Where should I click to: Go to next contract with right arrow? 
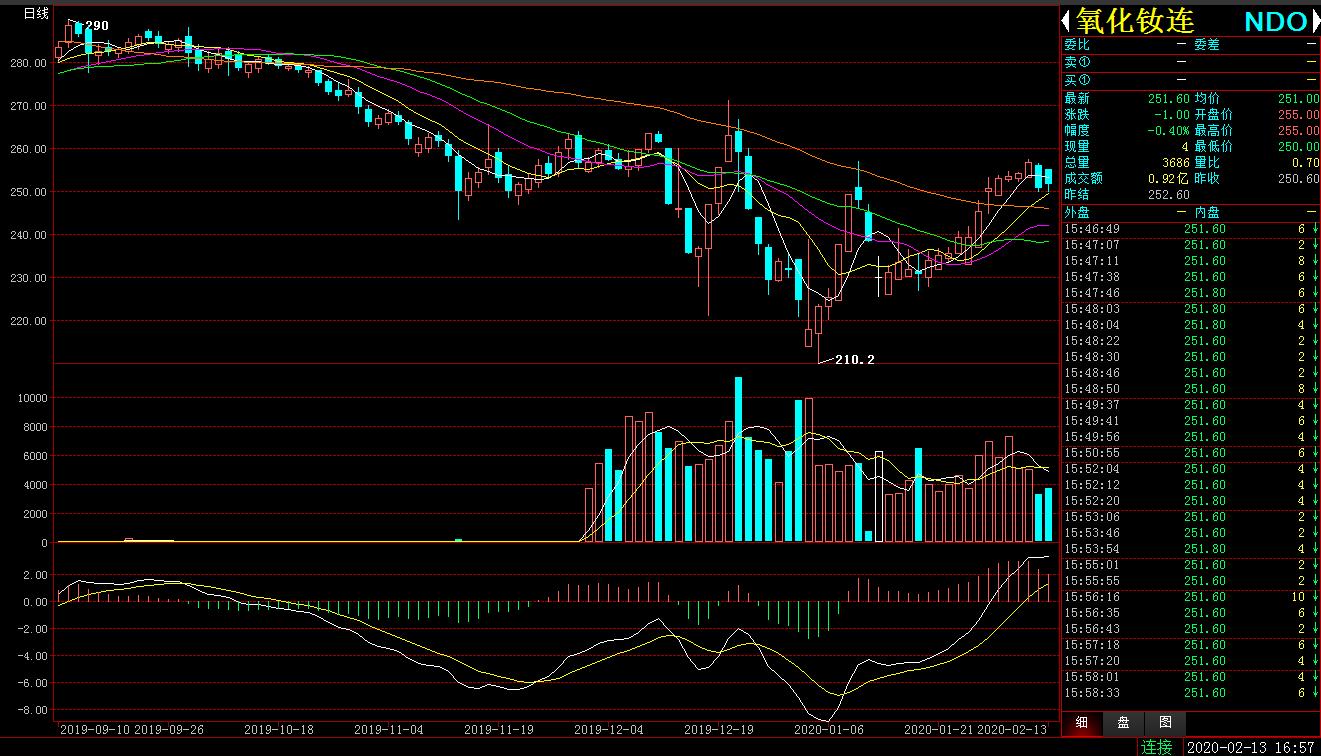pyautogui.click(x=1314, y=21)
